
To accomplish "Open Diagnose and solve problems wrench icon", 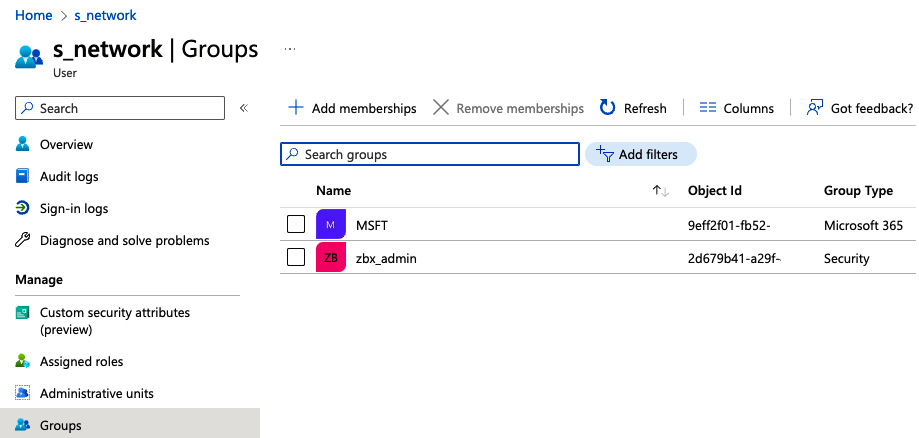I will (x=22, y=240).
